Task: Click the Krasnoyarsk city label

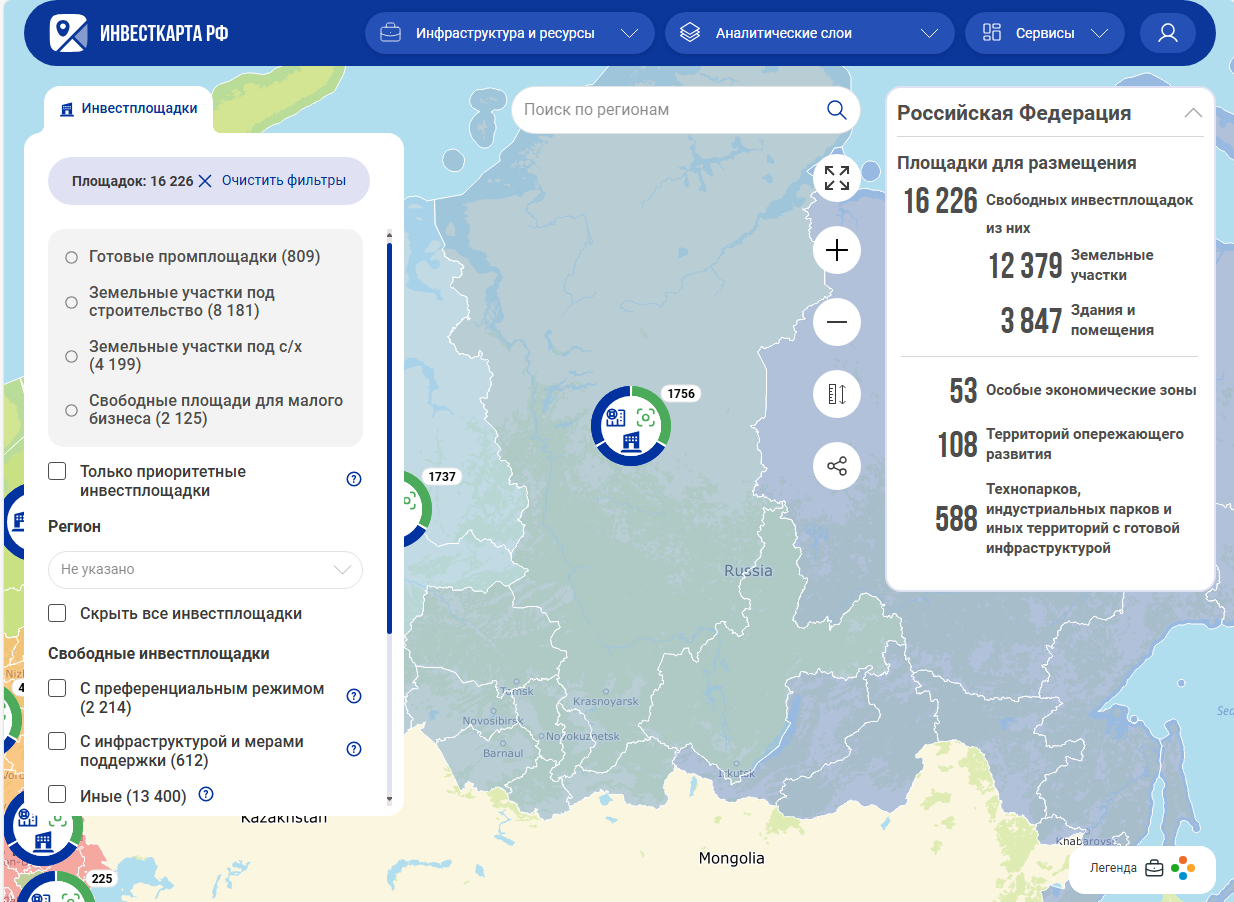Action: click(x=605, y=702)
